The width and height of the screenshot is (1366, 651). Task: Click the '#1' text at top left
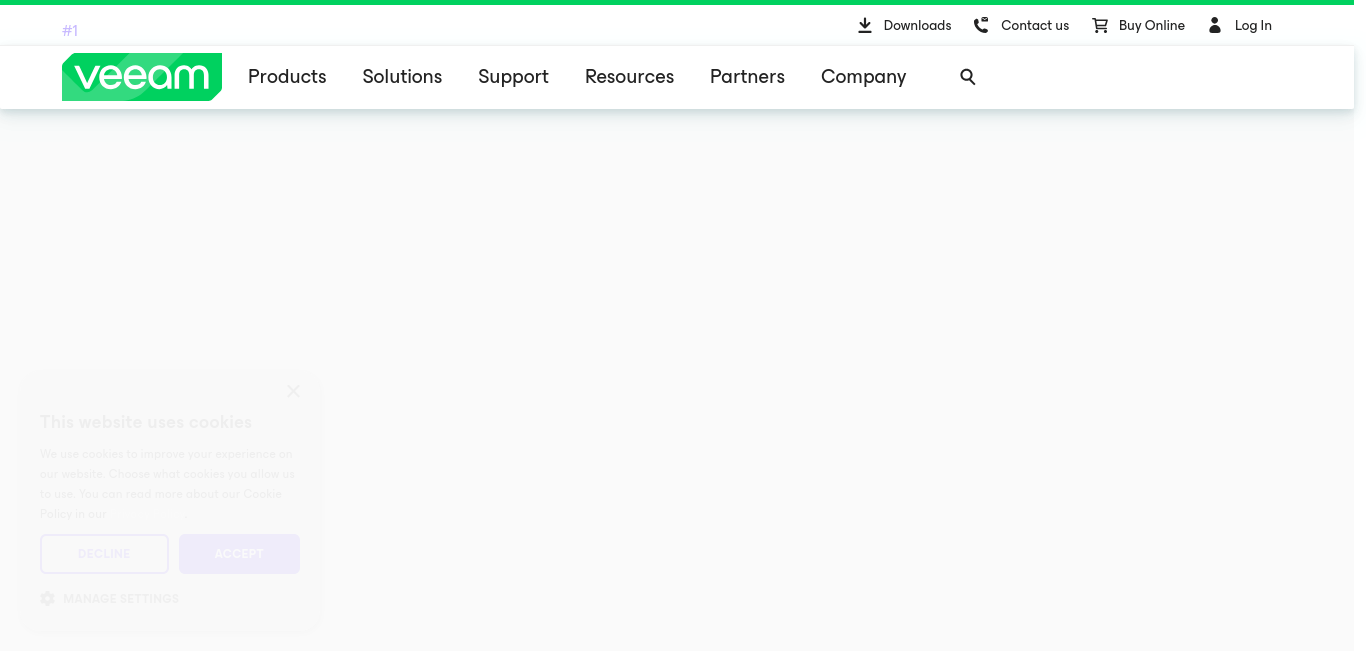tap(70, 31)
